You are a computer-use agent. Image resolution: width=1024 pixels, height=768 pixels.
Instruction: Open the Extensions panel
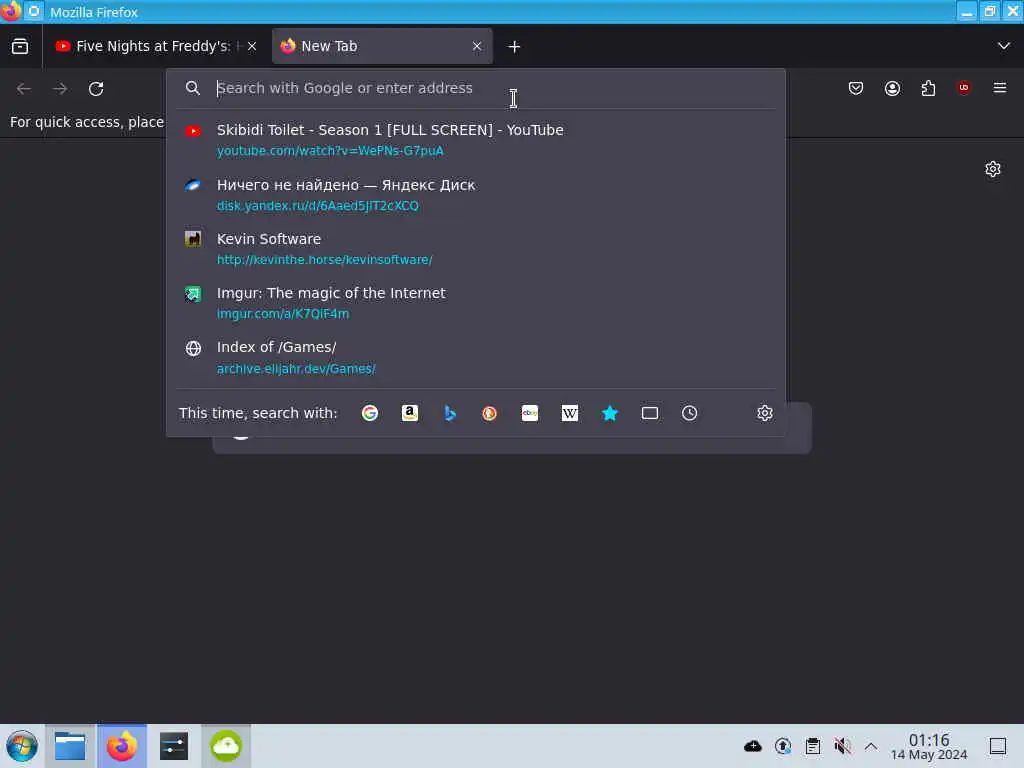click(928, 88)
